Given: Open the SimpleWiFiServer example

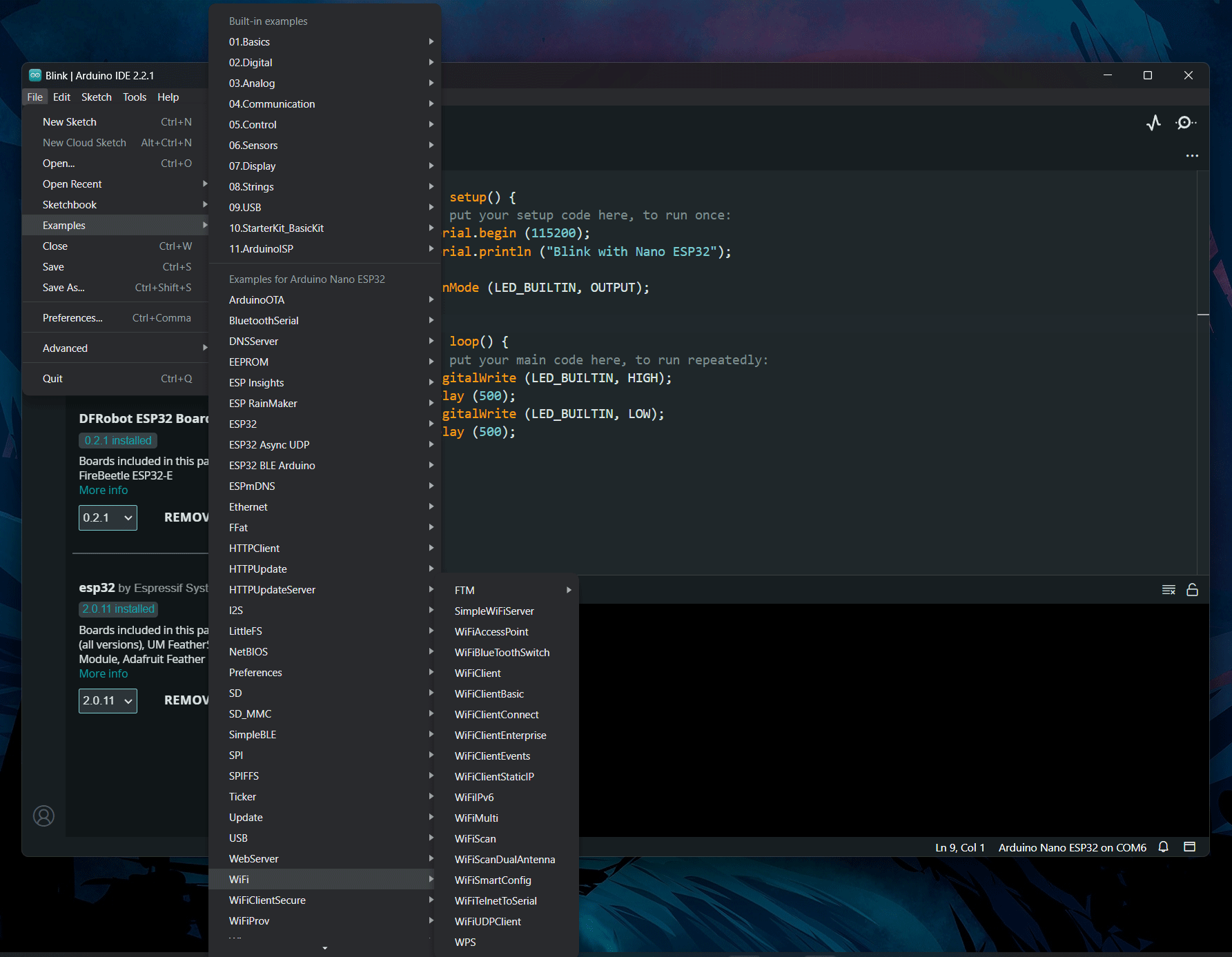Looking at the screenshot, I should coord(507,611).
